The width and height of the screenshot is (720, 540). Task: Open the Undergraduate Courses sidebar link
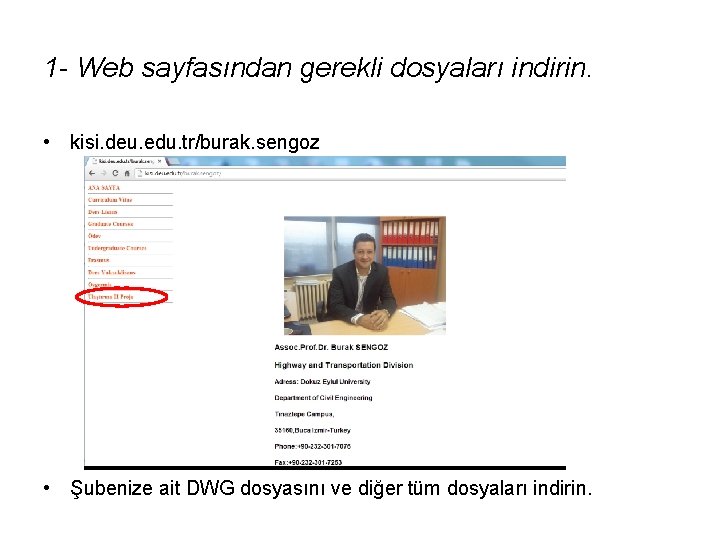117,248
